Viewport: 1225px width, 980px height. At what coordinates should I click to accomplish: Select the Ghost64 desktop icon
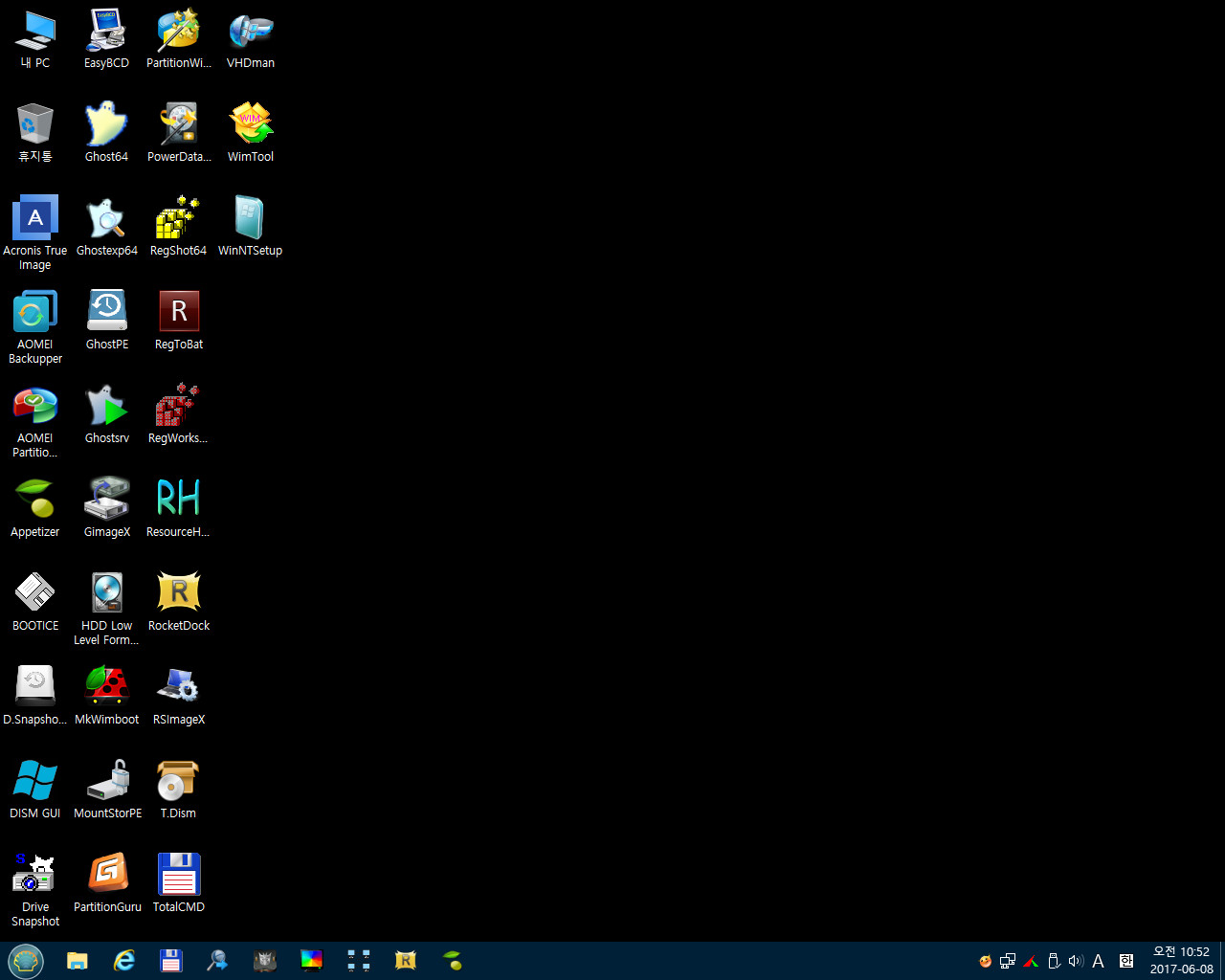click(106, 133)
